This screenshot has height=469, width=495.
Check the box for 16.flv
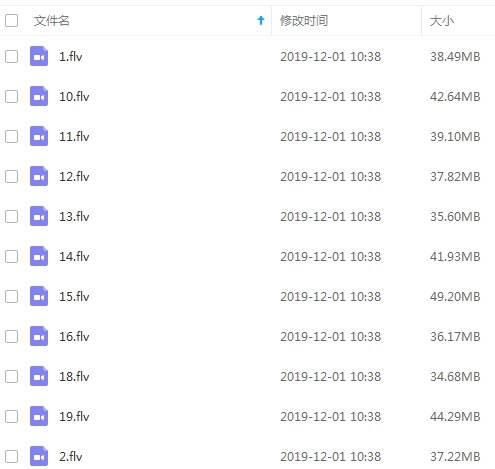pos(11,337)
